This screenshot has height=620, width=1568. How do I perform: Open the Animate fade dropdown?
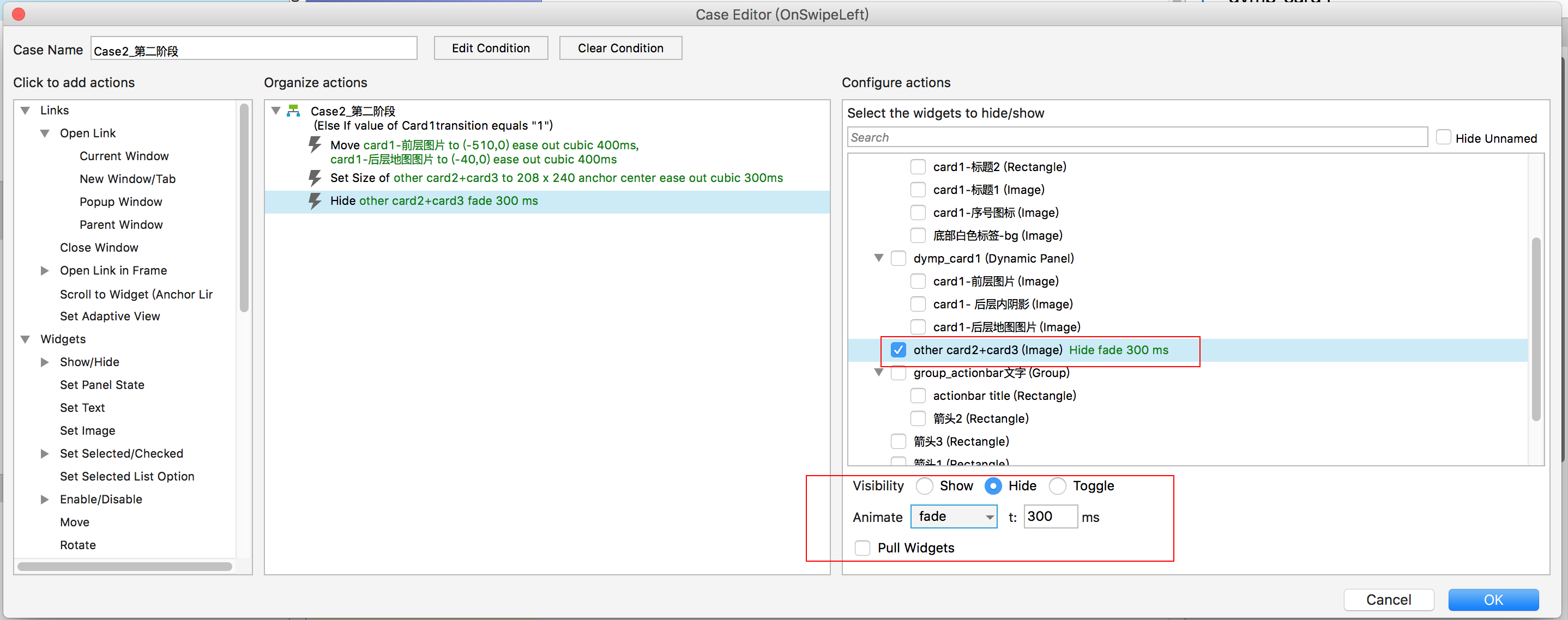(x=953, y=516)
